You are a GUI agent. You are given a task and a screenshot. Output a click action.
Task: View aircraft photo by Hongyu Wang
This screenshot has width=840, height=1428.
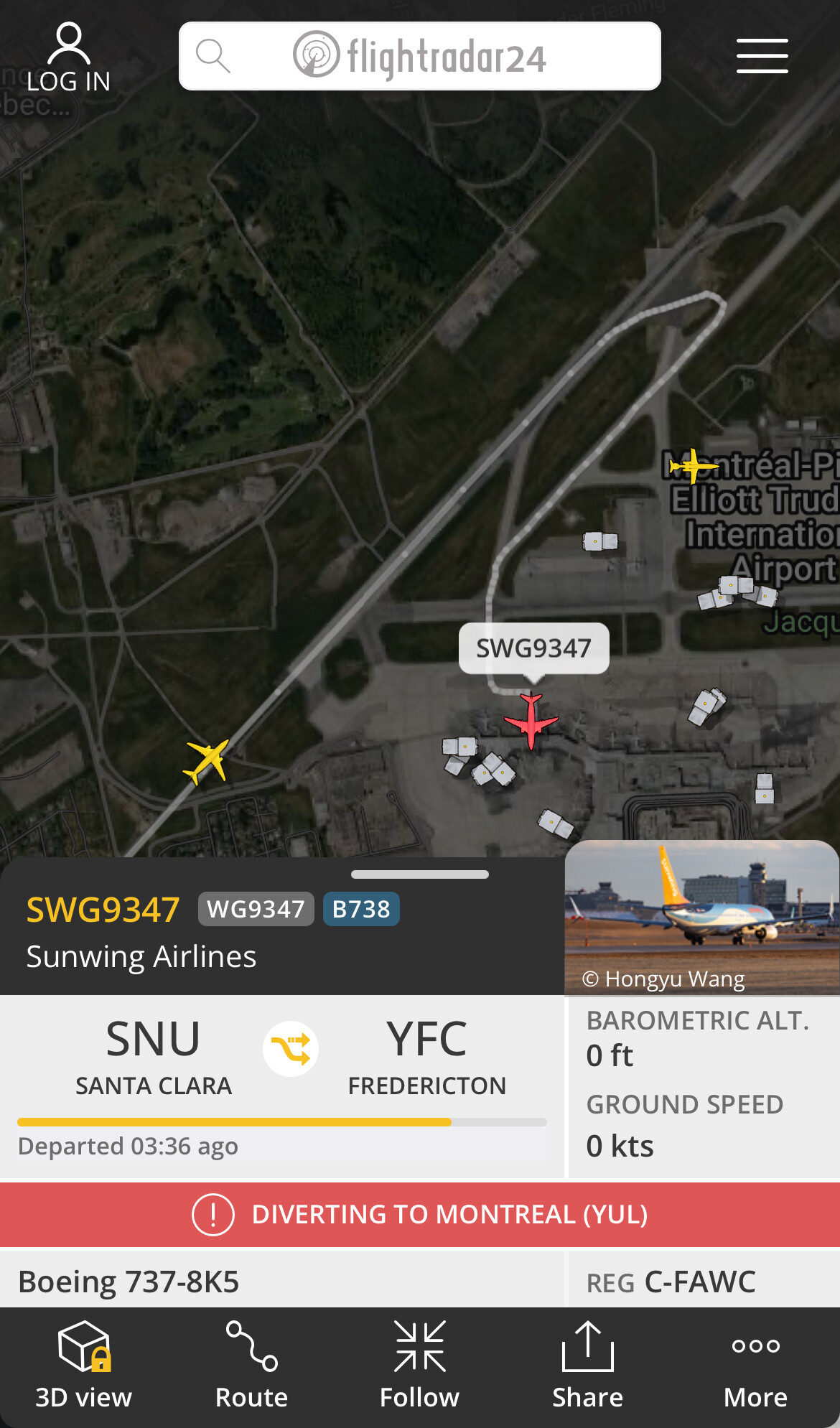[x=702, y=918]
